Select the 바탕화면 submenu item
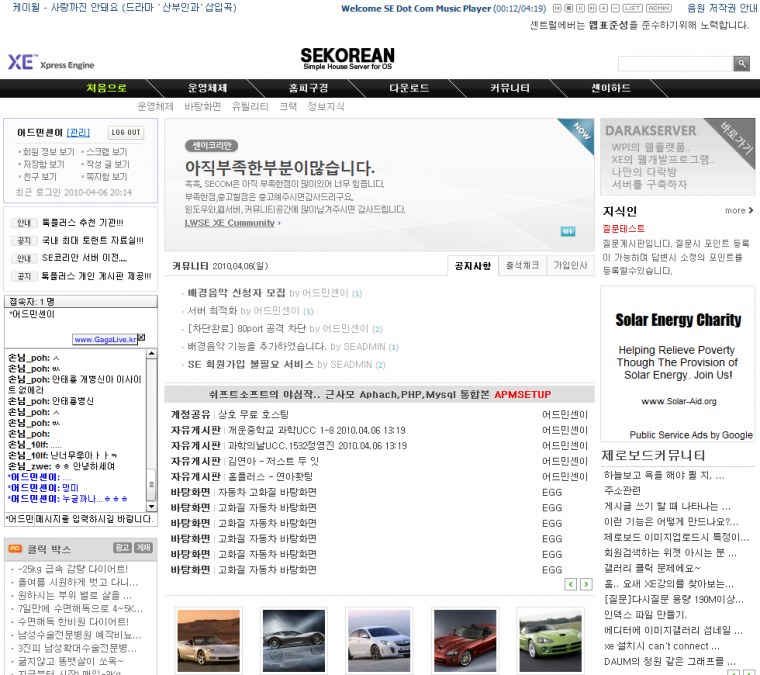Screen dimensions: 760x675 (203, 107)
